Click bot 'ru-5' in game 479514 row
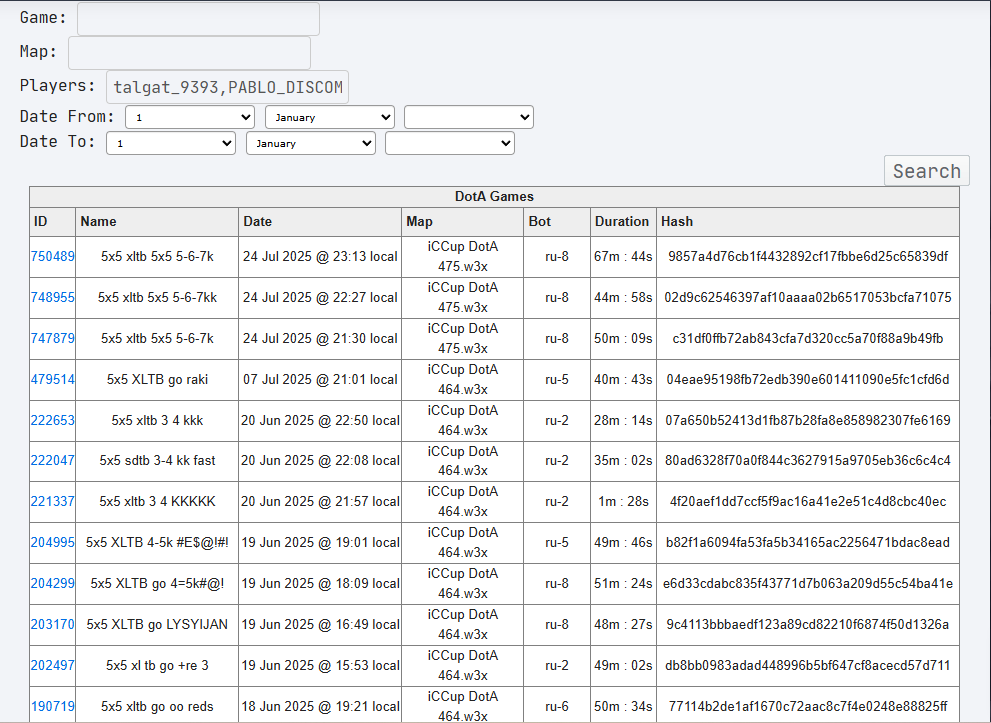Viewport: 991px width, 723px height. [557, 380]
